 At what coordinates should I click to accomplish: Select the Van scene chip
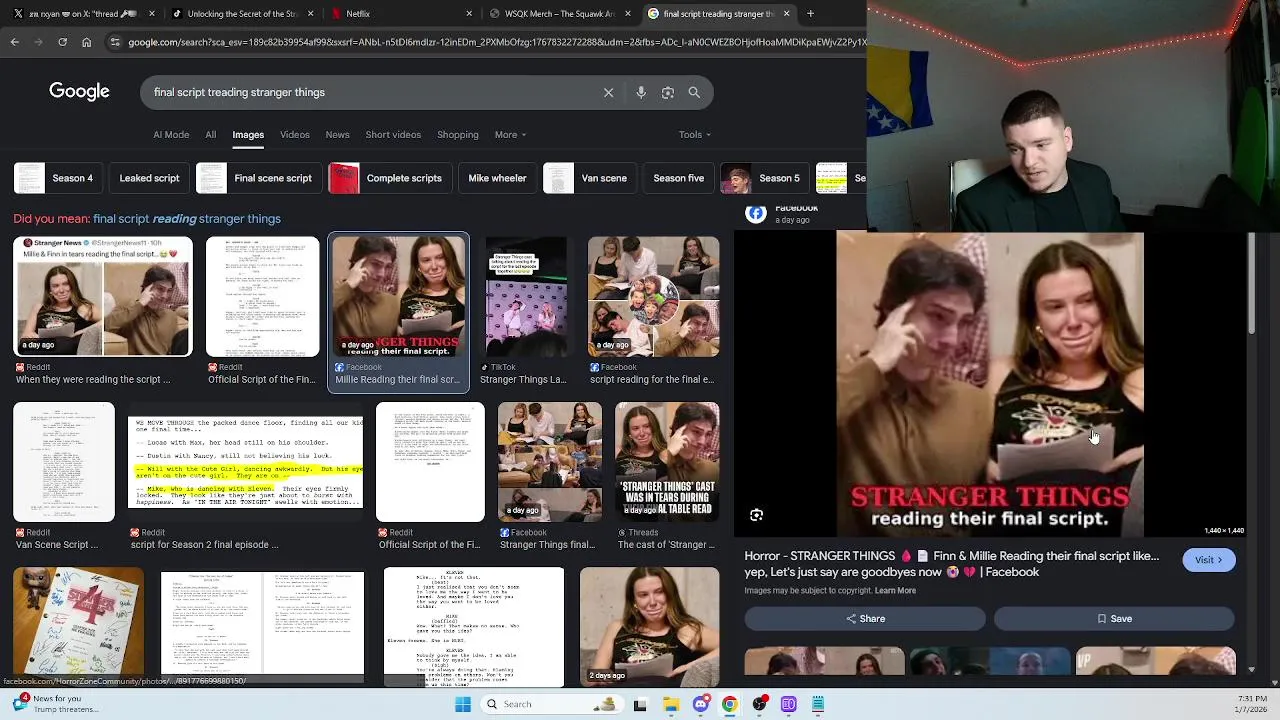(589, 178)
